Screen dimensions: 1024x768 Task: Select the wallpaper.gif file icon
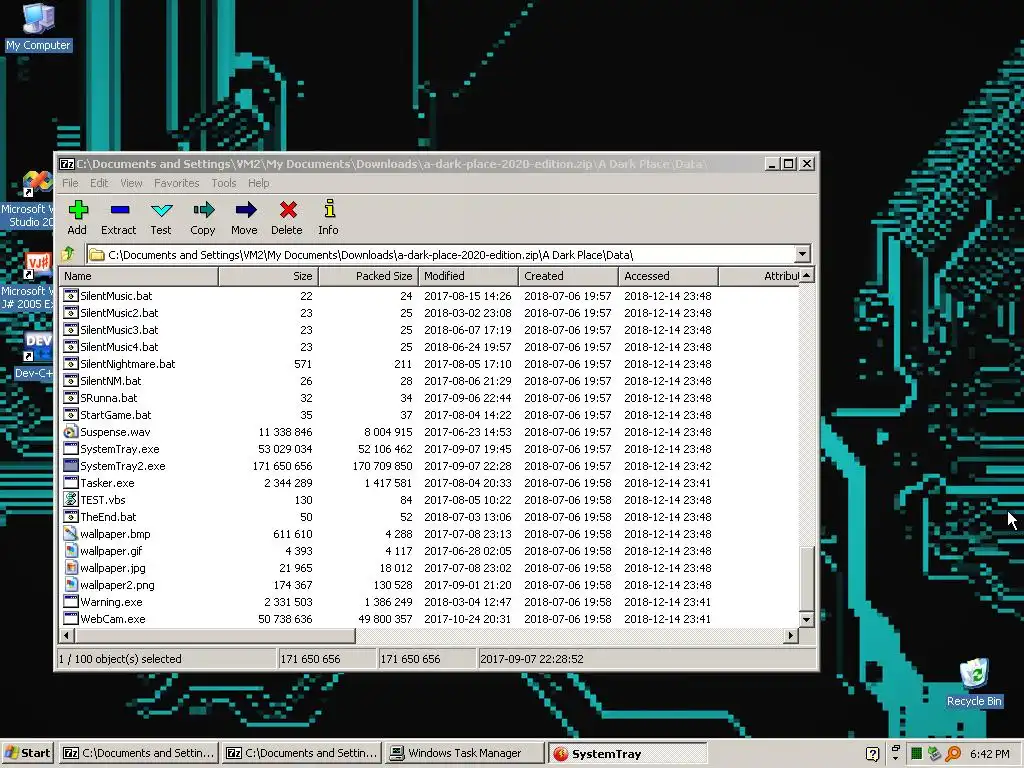(x=71, y=551)
